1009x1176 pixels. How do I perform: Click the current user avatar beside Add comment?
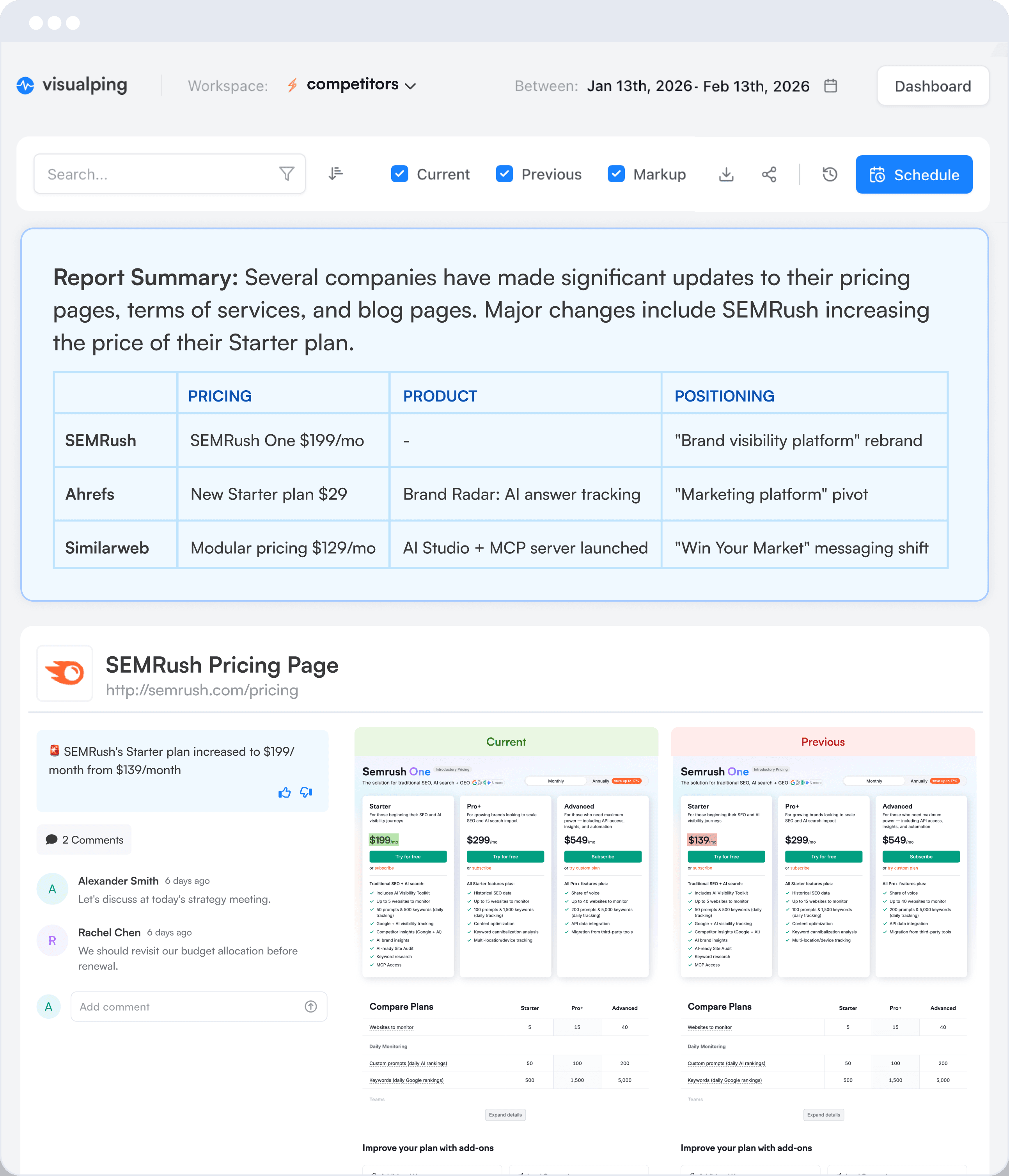click(x=49, y=1006)
